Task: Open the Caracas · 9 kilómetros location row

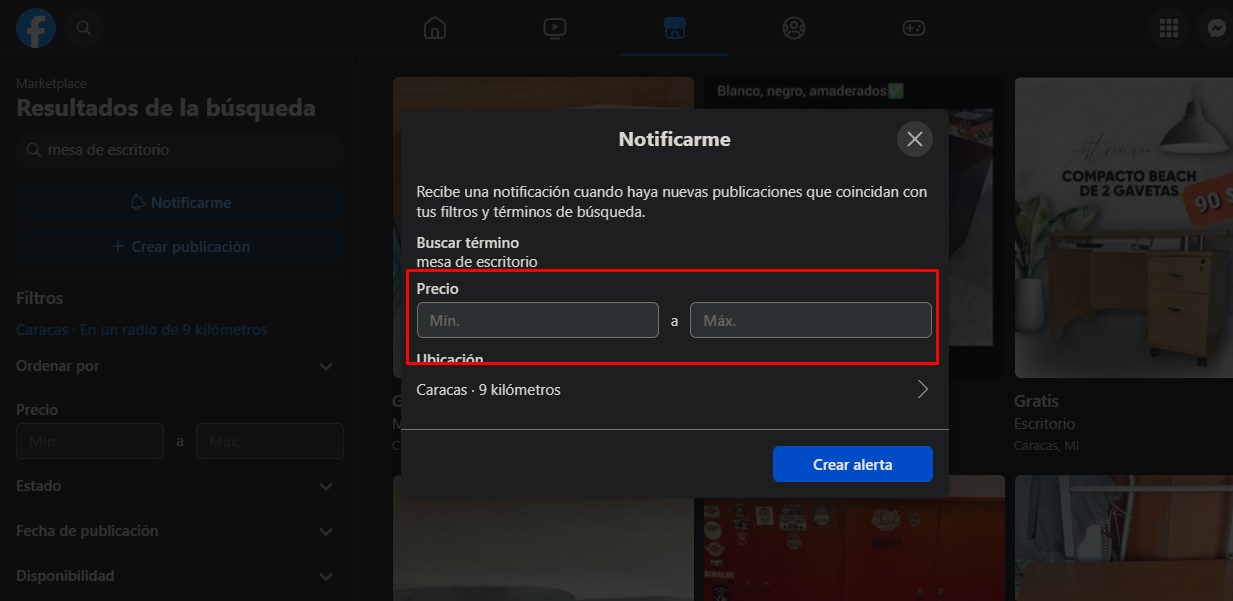Action: point(674,390)
